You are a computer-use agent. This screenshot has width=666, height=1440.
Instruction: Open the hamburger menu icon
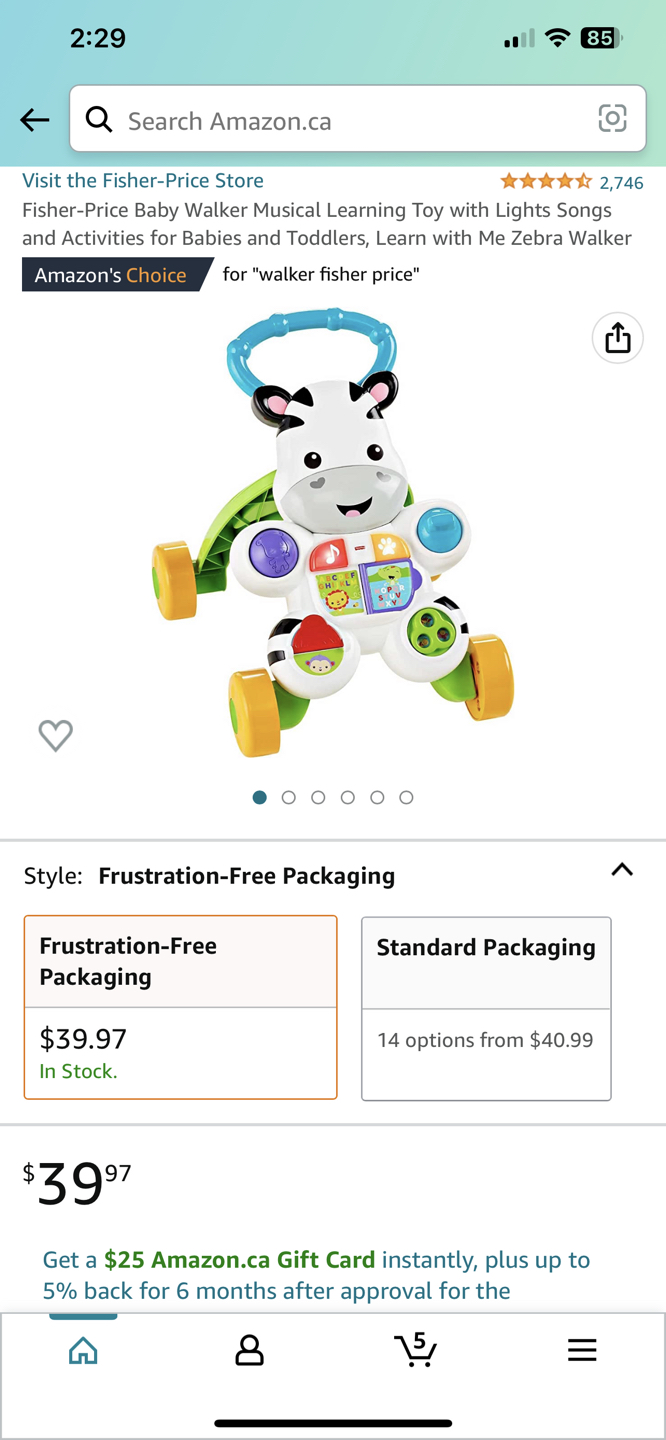click(582, 1350)
